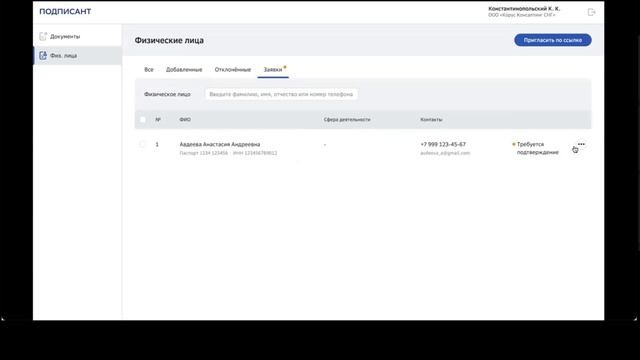Open Физ. лица in the sidebar

[x=77, y=56]
